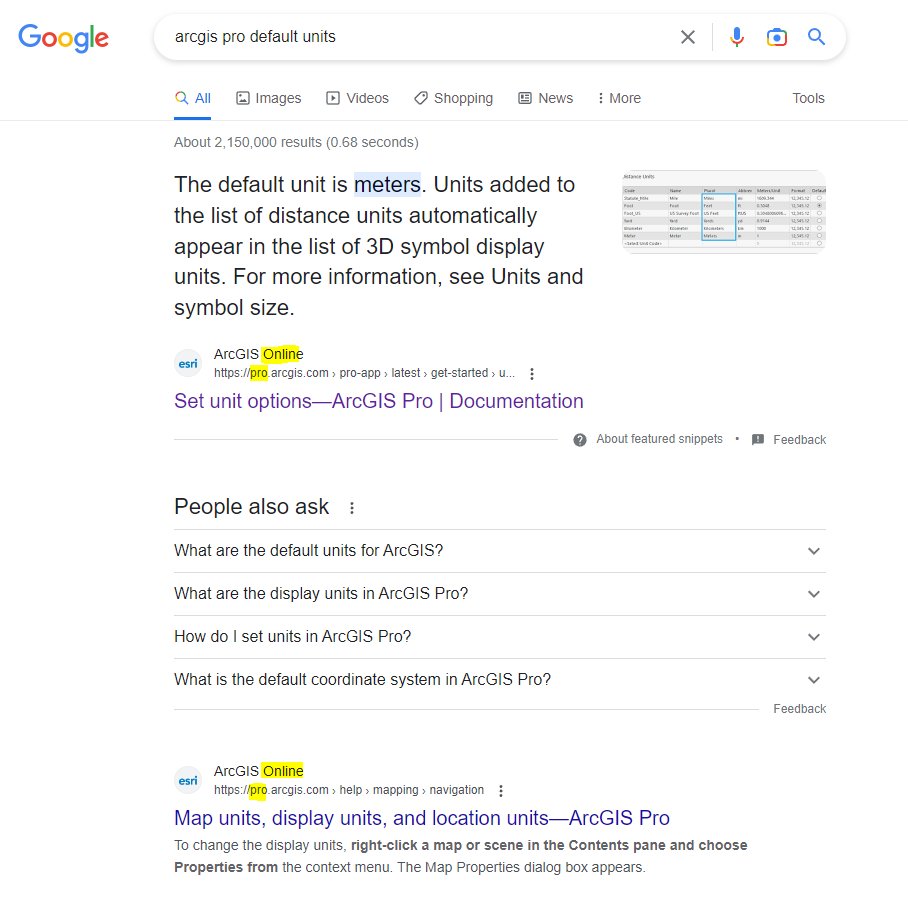The image size is (908, 905).
Task: Clear the search box using the X icon
Action: point(688,36)
